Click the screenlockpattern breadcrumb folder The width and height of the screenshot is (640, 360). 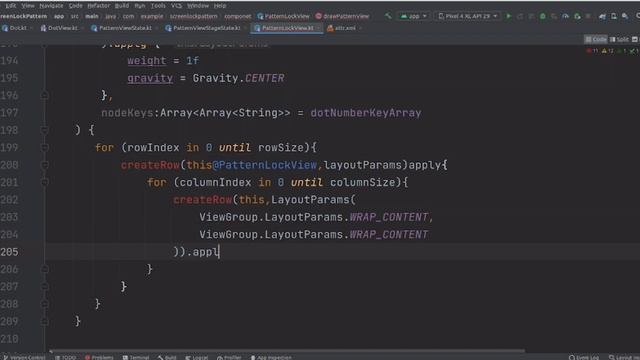click(193, 16)
